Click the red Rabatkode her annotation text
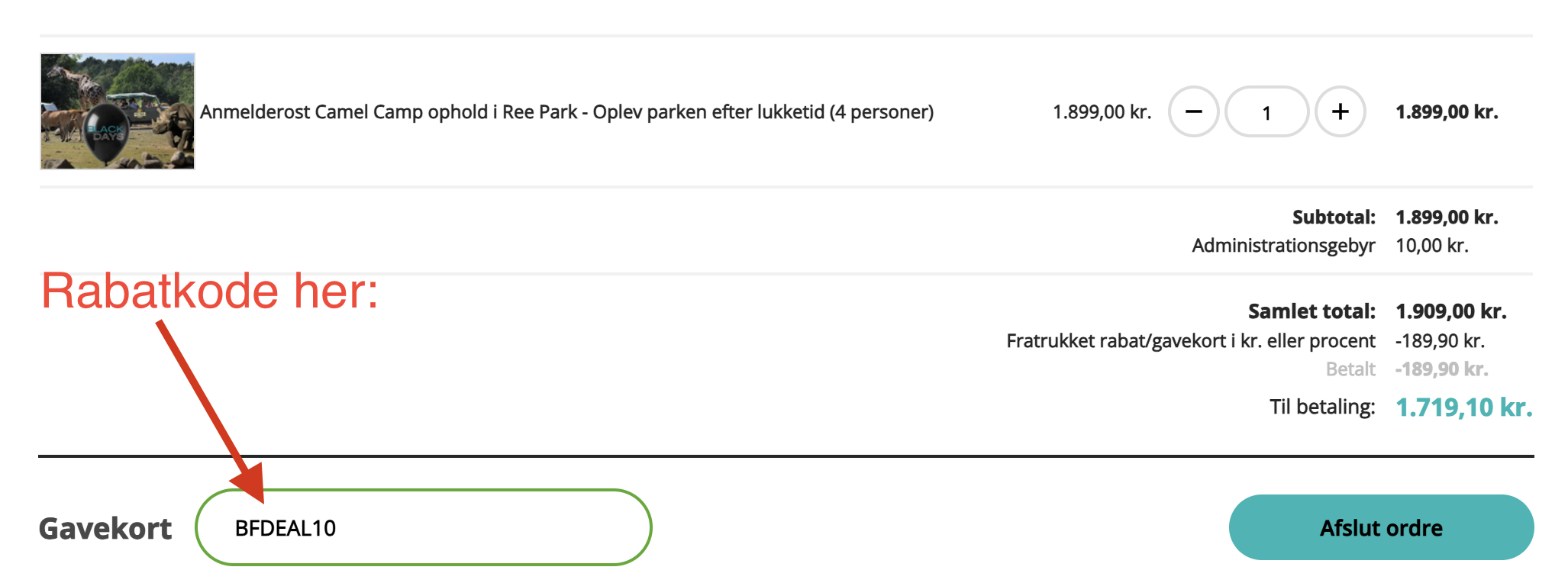1568x583 pixels. coord(209,291)
